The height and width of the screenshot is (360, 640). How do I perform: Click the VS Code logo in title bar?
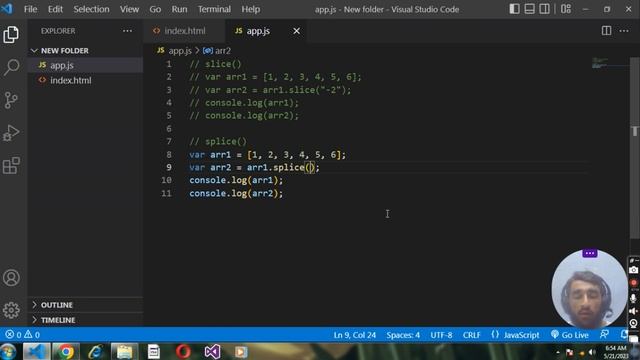point(7,9)
